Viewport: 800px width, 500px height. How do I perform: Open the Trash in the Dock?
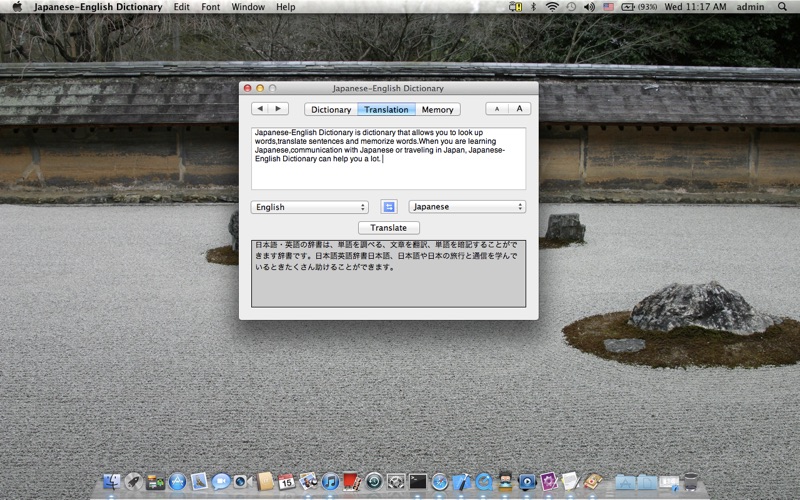(x=691, y=481)
